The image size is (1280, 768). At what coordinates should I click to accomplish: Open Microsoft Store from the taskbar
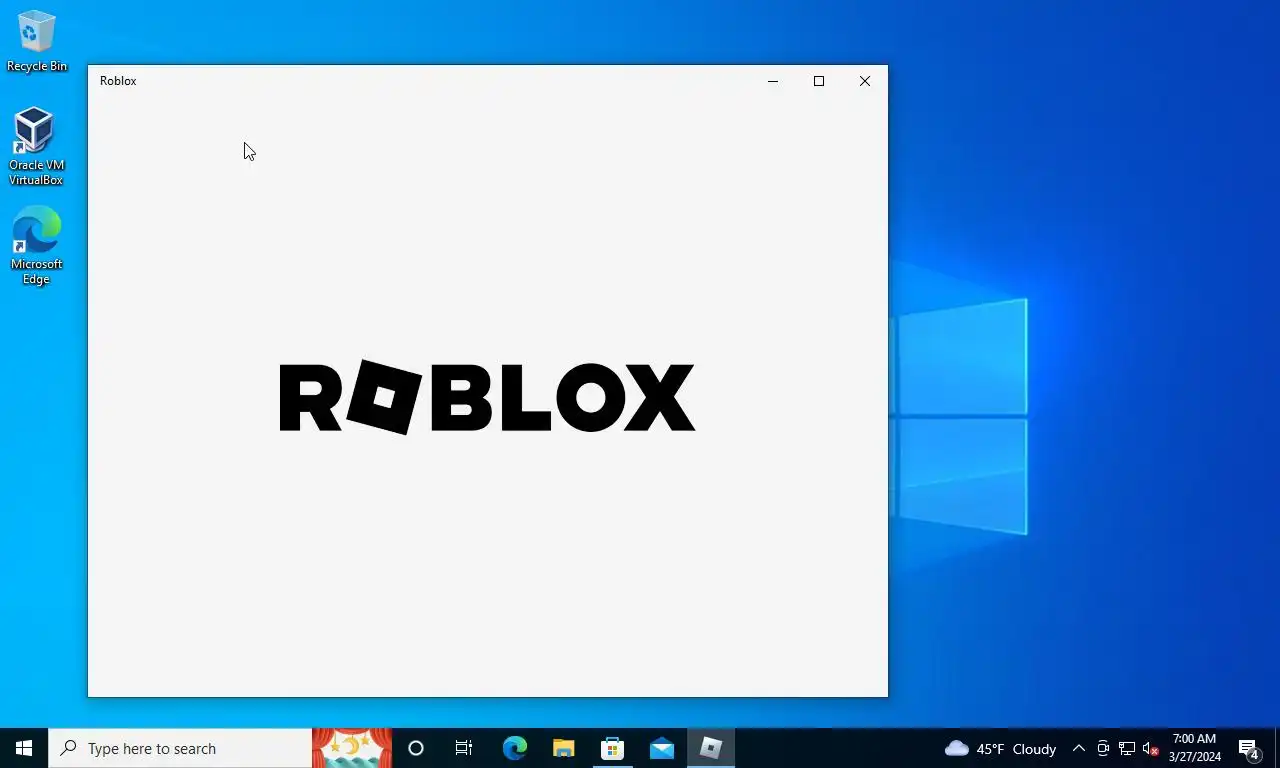point(612,748)
